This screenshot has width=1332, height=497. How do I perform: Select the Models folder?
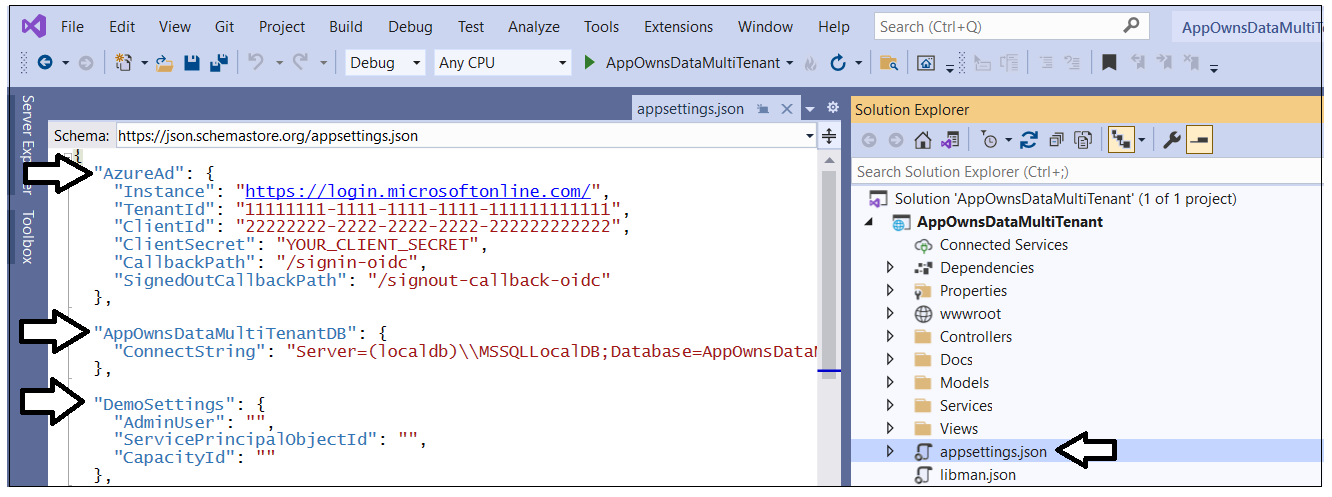point(964,383)
